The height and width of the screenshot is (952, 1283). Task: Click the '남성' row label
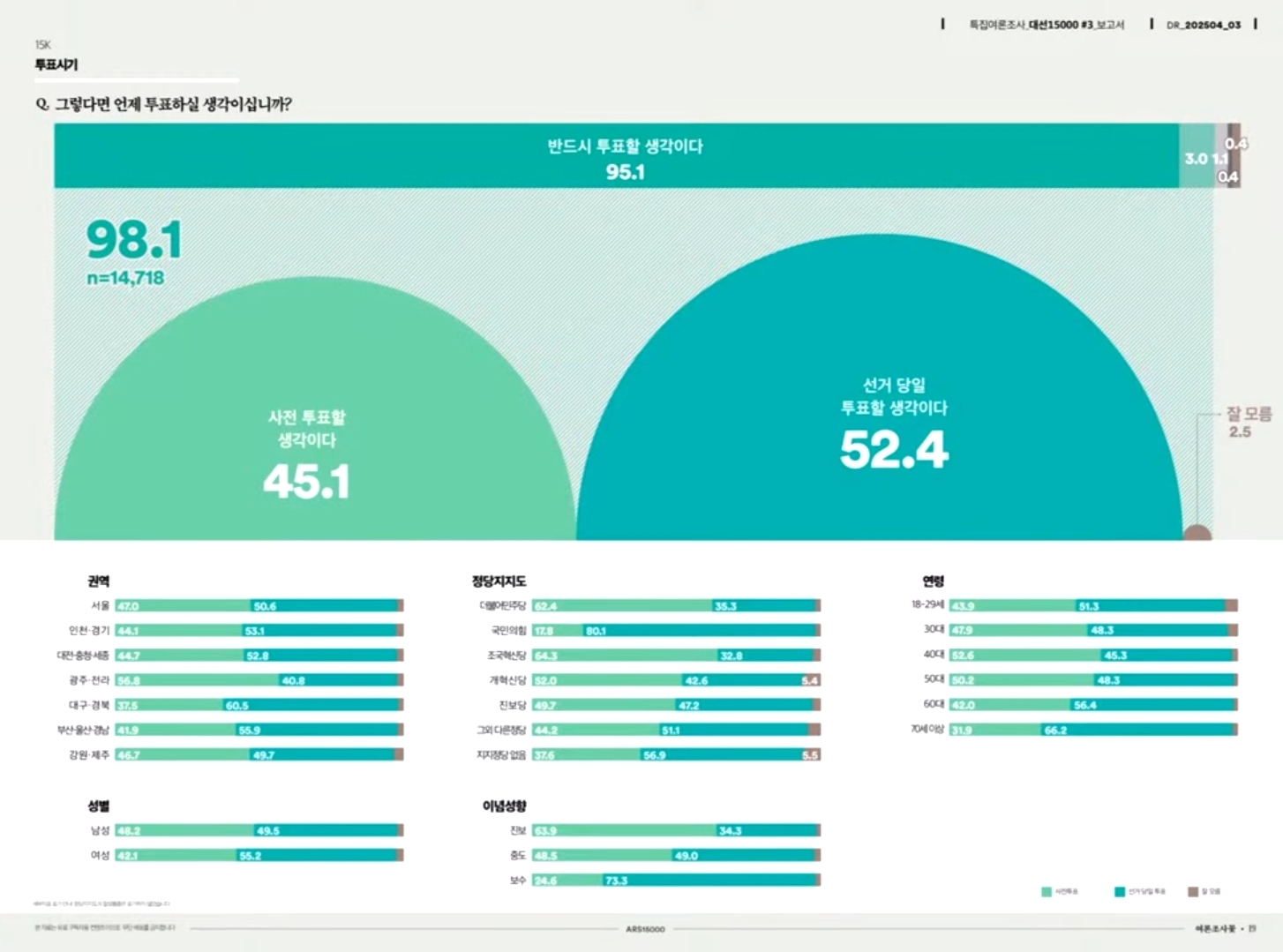click(101, 831)
